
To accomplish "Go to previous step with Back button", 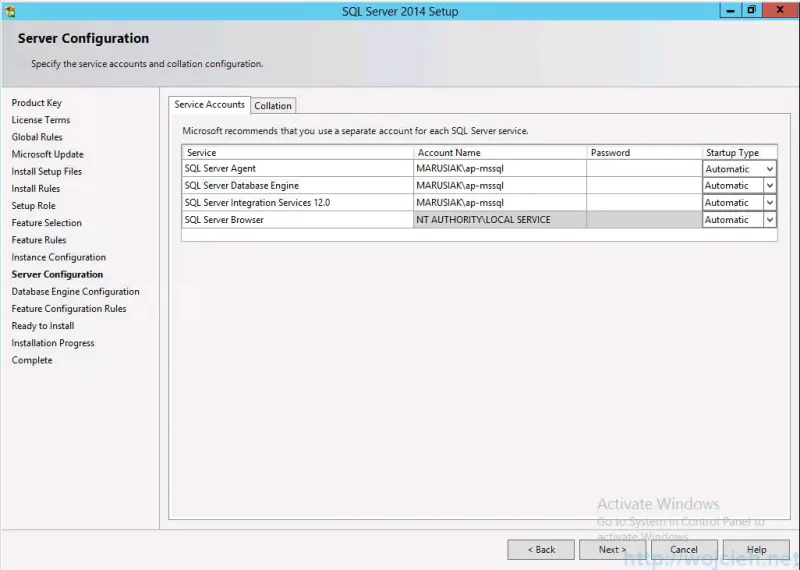I will (541, 550).
